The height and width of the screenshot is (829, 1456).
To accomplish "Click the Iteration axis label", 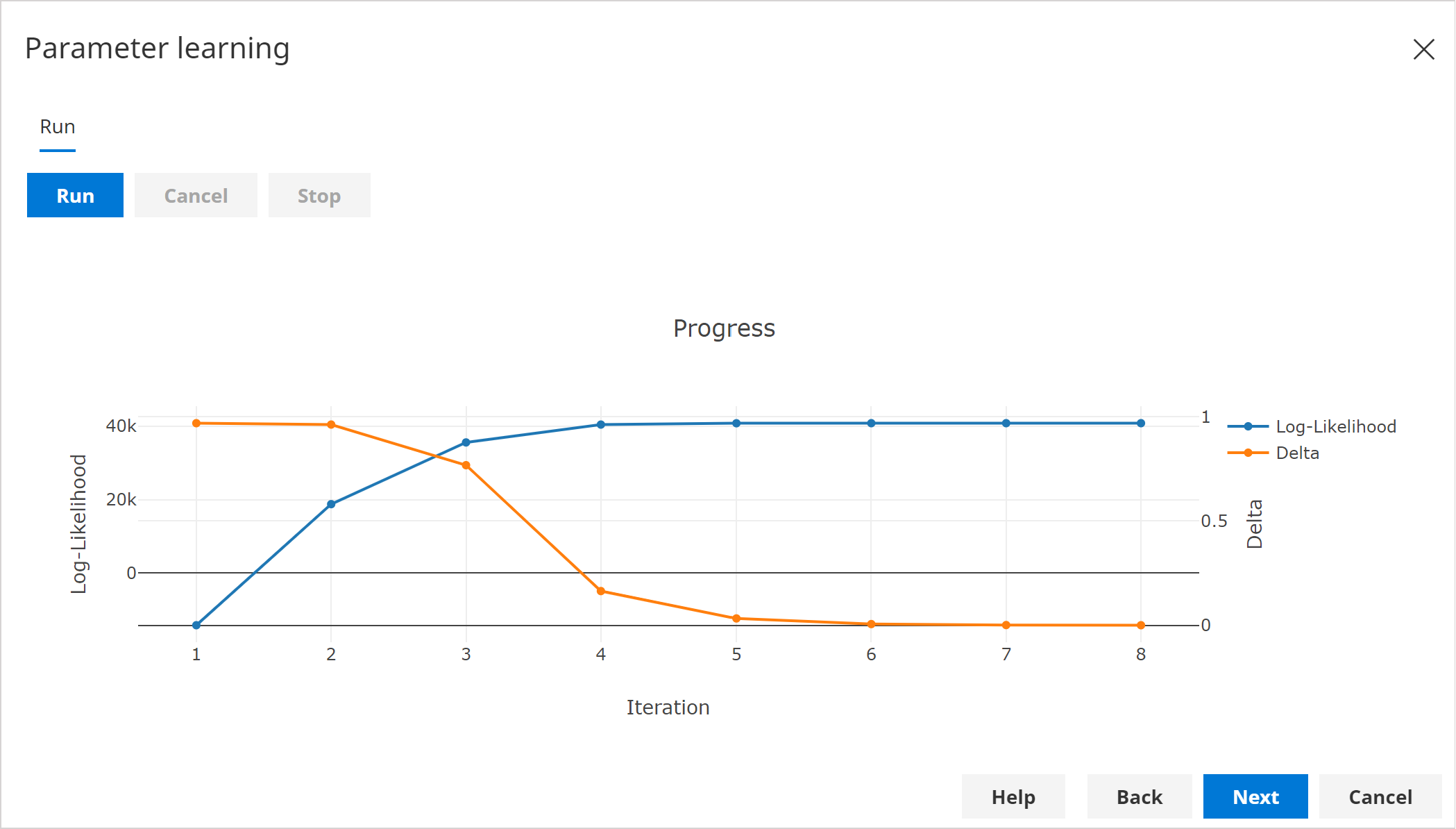I will click(668, 707).
